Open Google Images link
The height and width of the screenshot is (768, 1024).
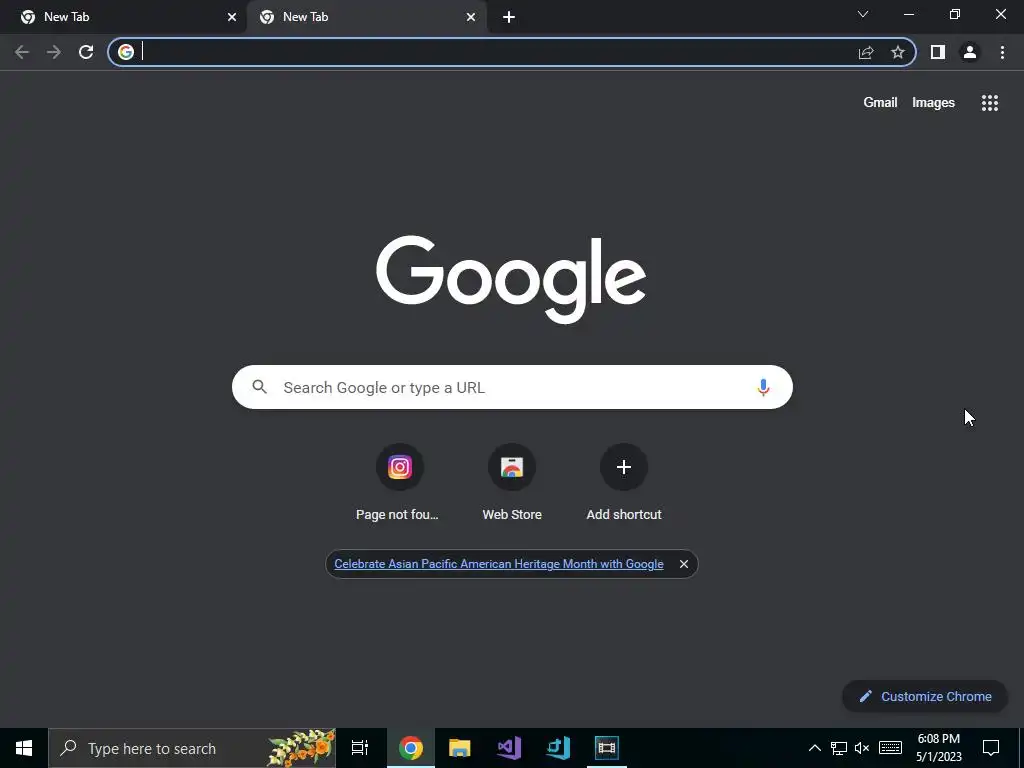933,103
